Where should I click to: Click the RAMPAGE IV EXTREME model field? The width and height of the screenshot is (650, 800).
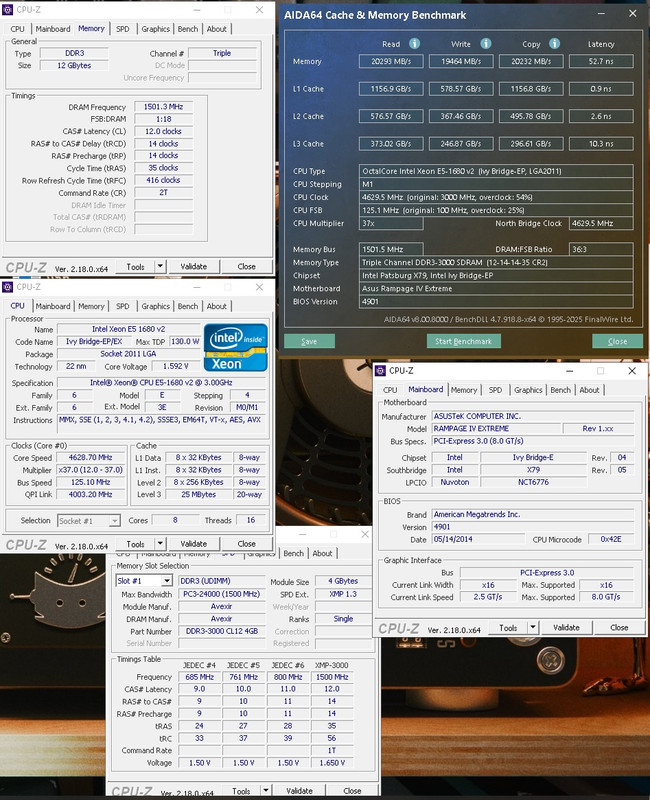[x=495, y=429]
